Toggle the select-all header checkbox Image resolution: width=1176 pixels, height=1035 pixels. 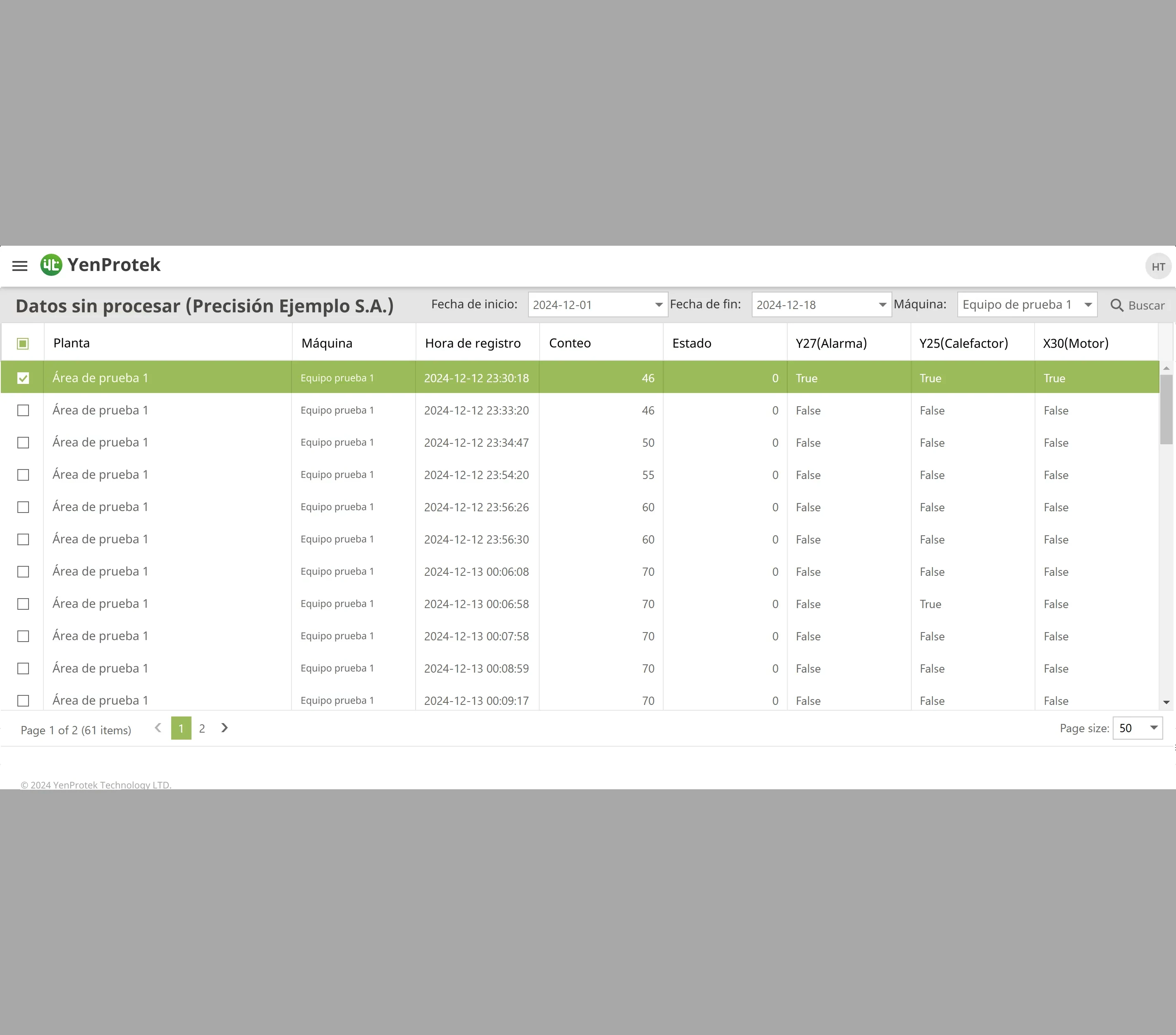point(23,344)
